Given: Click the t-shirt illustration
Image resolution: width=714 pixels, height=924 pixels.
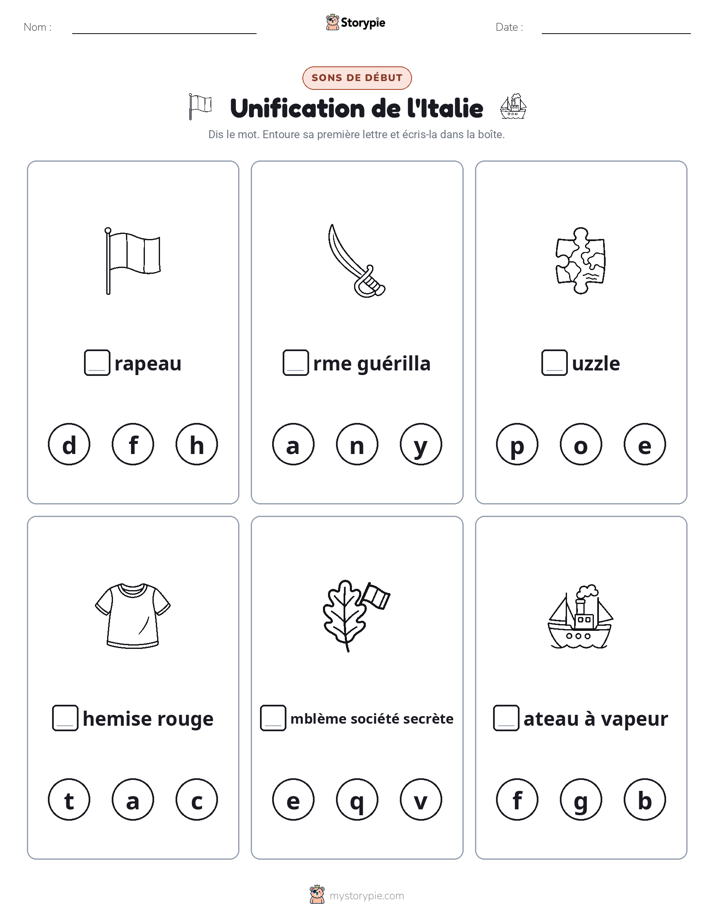Looking at the screenshot, I should (133, 616).
